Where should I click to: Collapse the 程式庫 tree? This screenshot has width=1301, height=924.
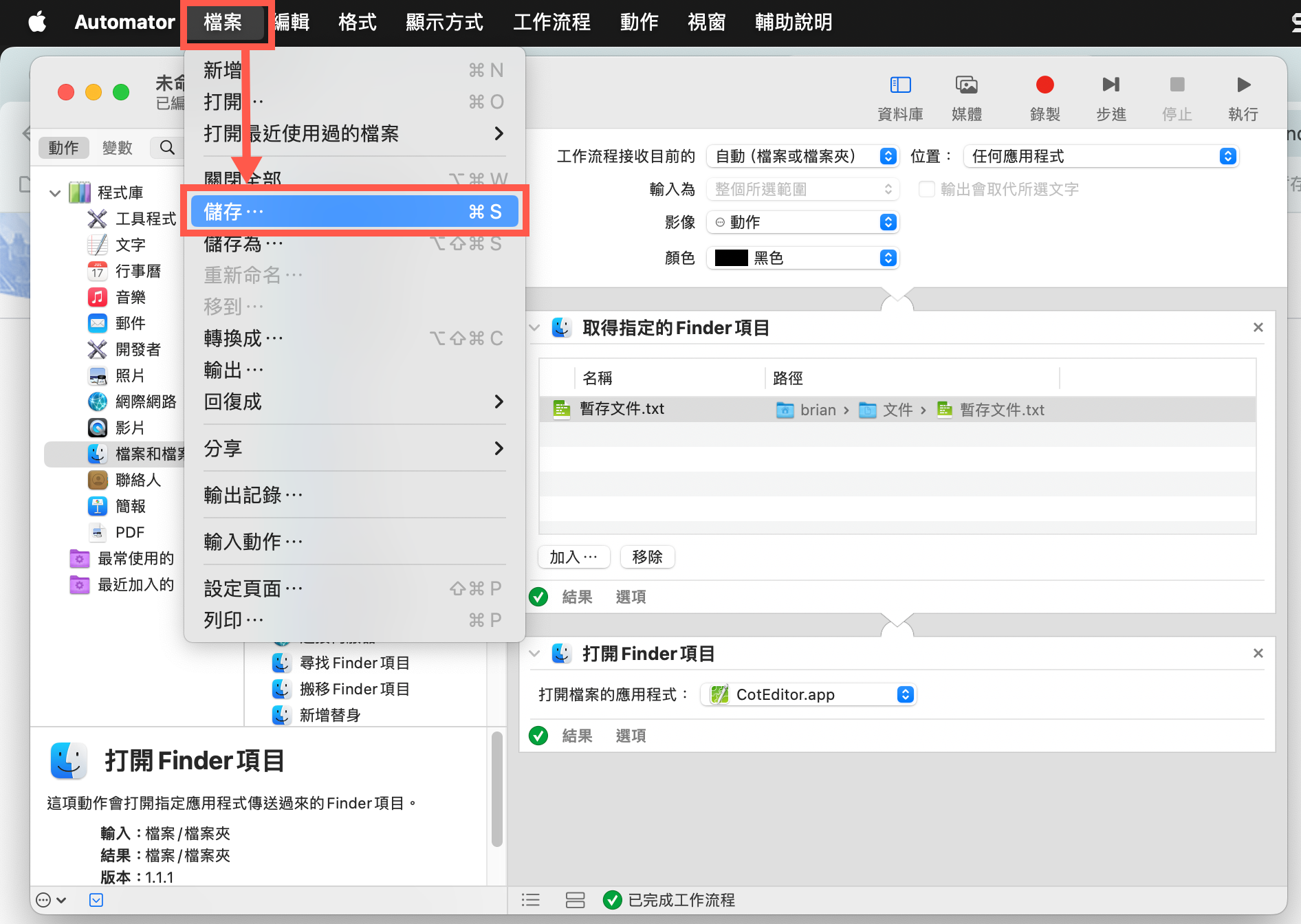tap(55, 193)
